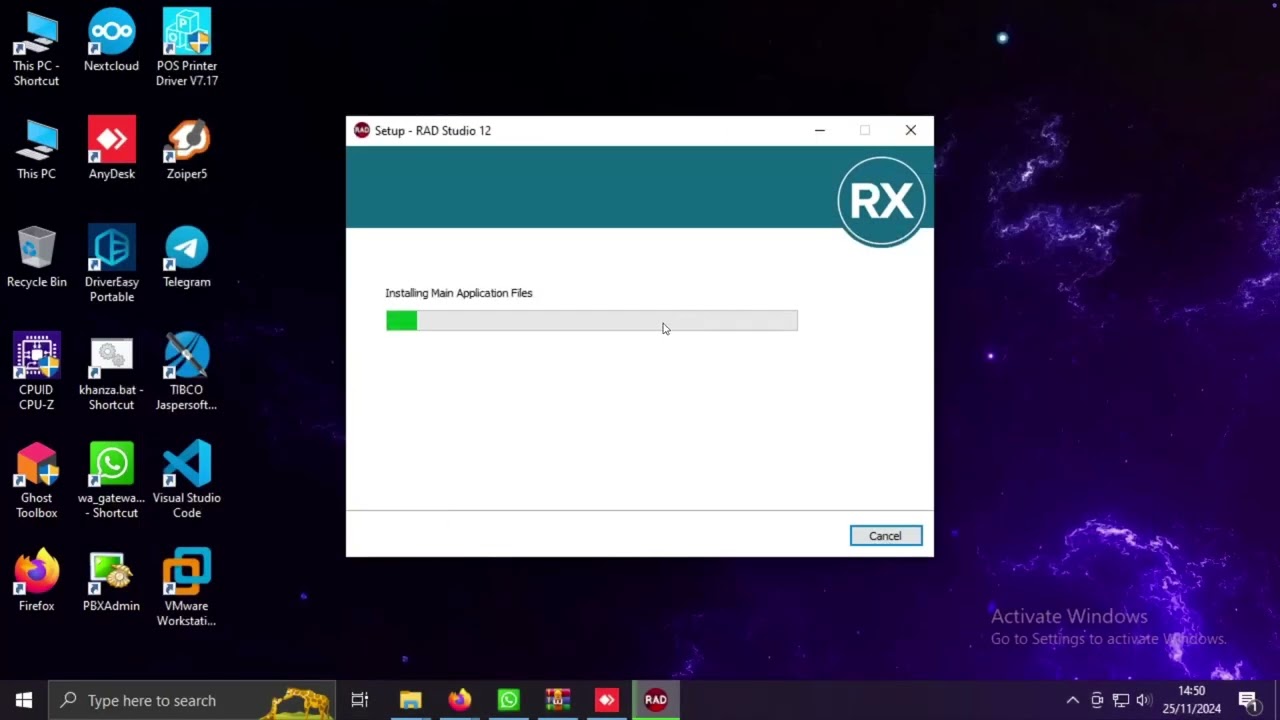This screenshot has height=720, width=1280.
Task: Open WhatsApp from the taskbar
Action: (508, 700)
